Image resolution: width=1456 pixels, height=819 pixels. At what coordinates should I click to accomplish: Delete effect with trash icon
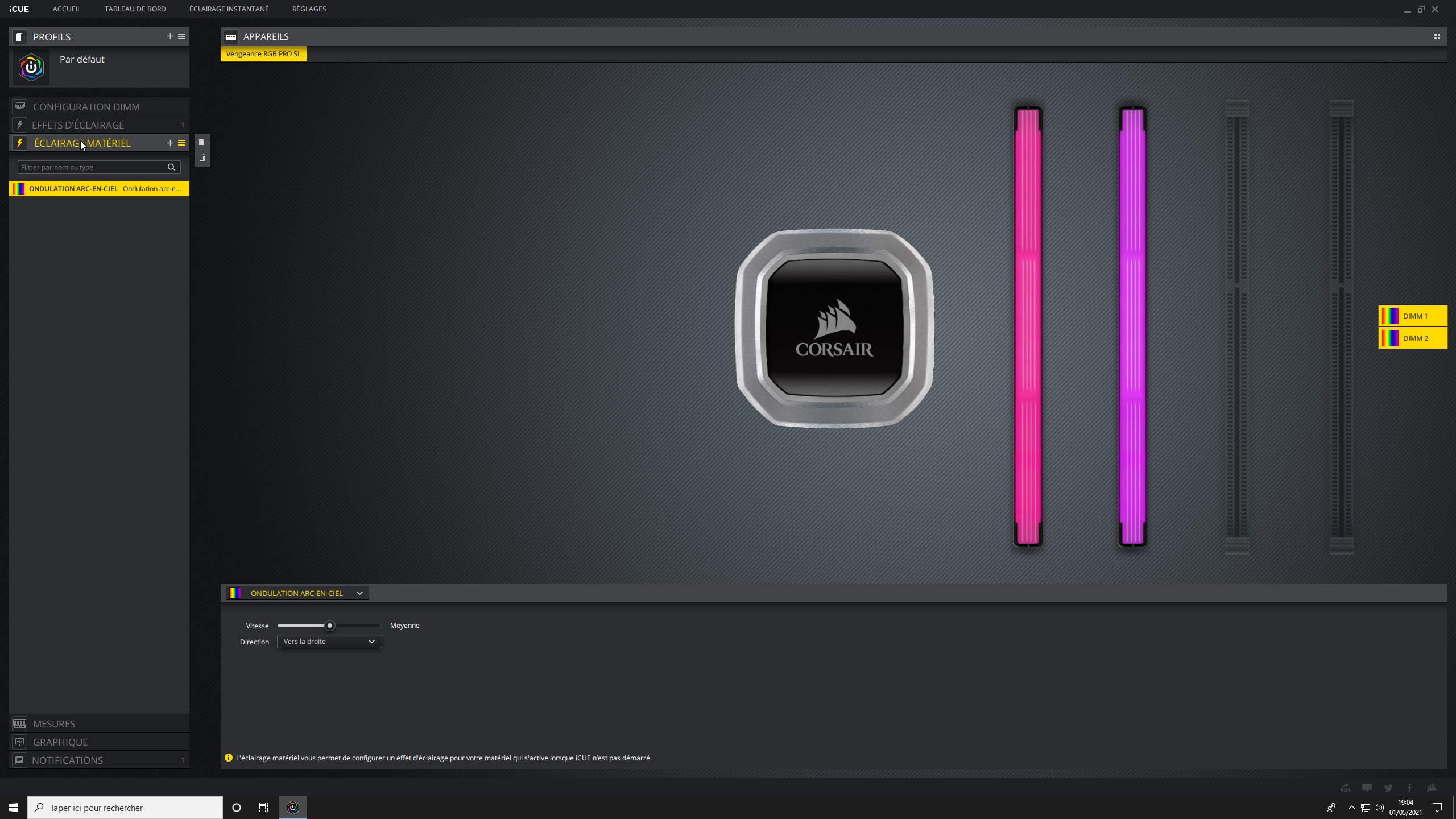pyautogui.click(x=202, y=158)
